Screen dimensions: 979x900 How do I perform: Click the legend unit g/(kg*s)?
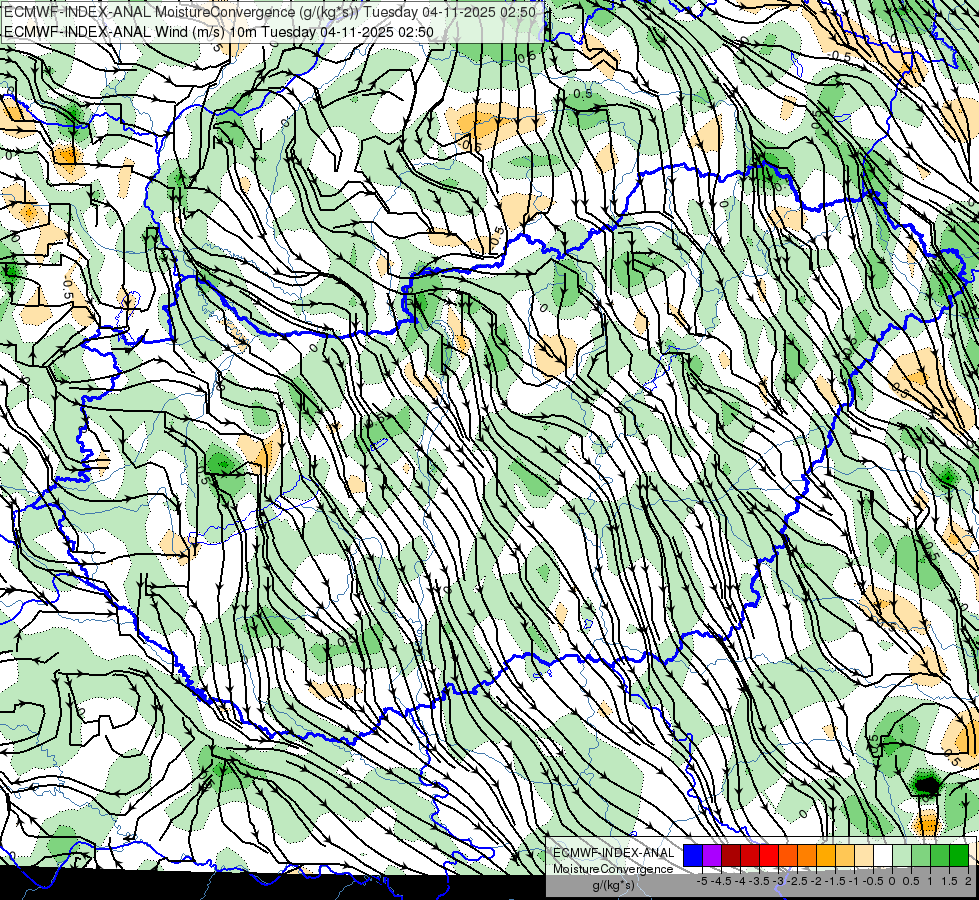[613, 885]
